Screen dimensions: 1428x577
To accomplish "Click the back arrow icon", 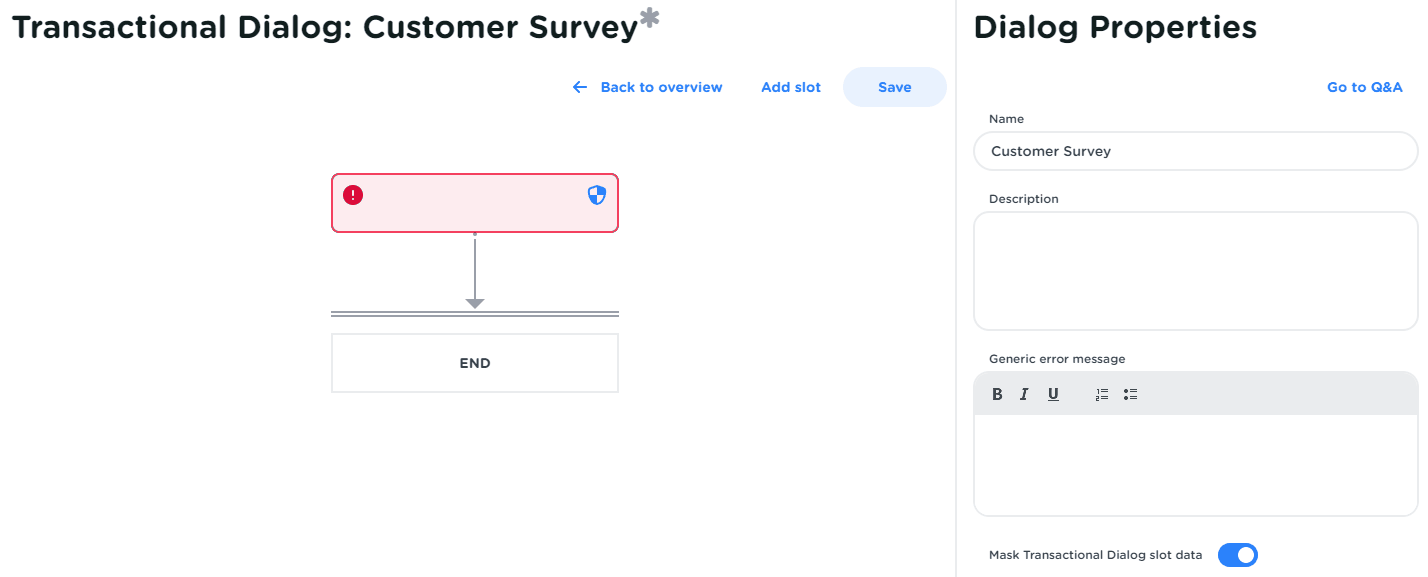I will click(x=580, y=87).
